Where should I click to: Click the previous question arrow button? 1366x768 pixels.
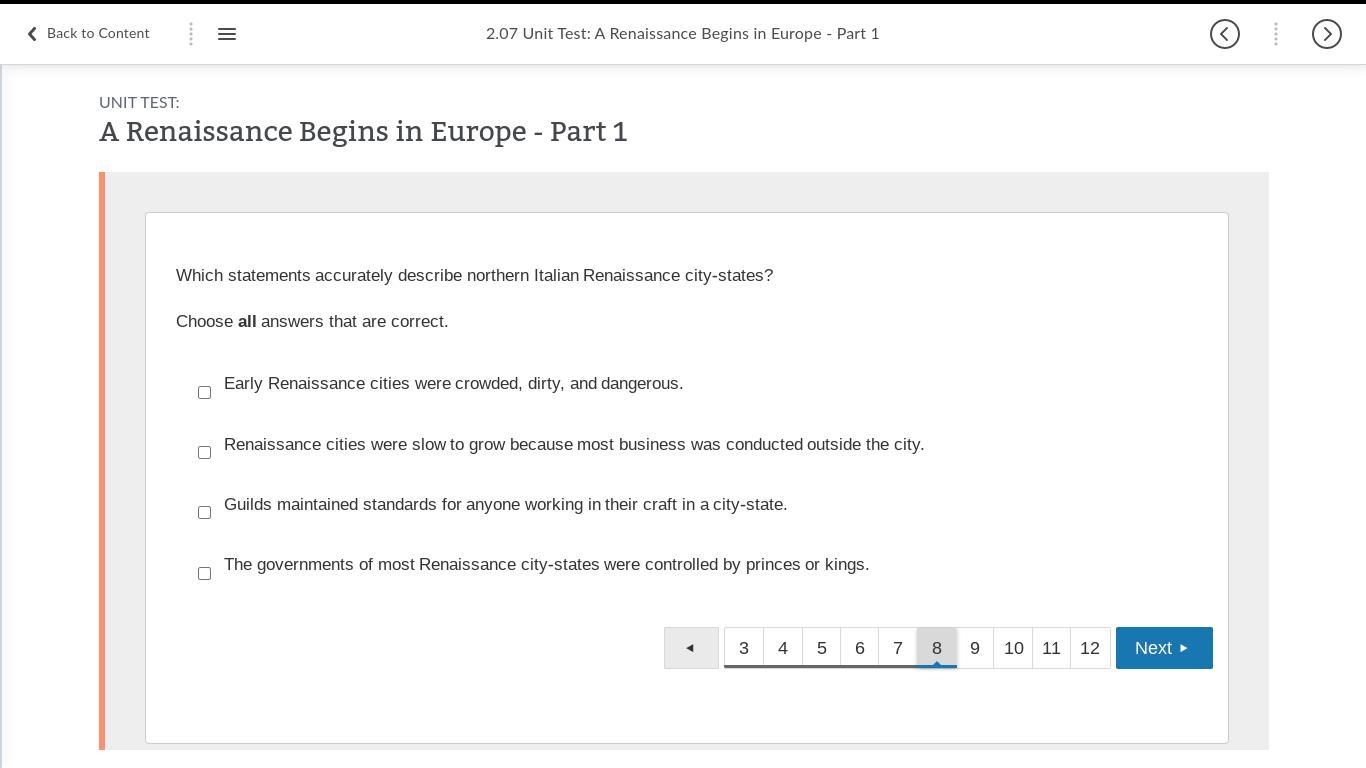coord(691,648)
